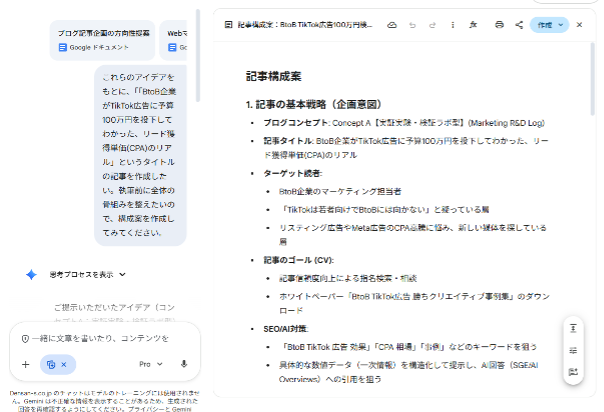
Task: Open the partially visible Web document card
Action: [173, 40]
